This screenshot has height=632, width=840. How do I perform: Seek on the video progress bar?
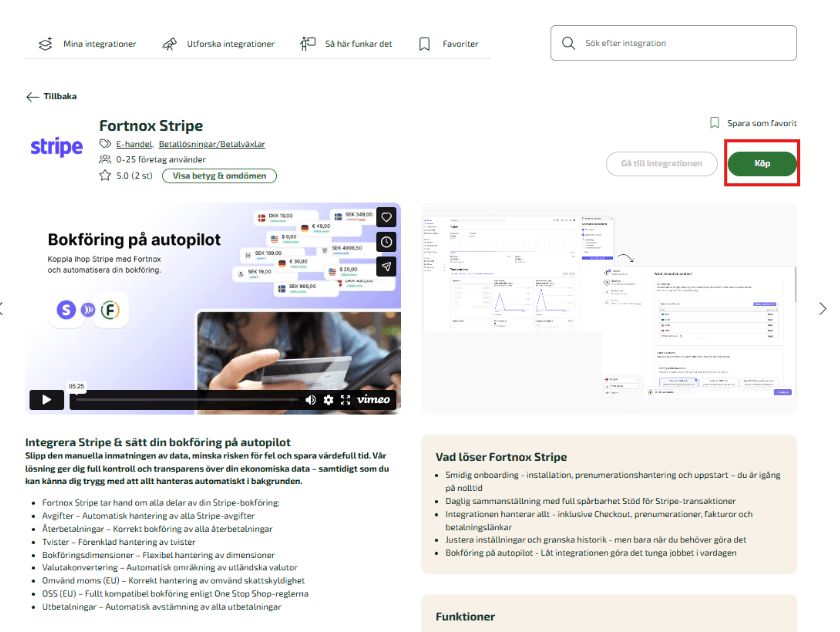[185, 400]
